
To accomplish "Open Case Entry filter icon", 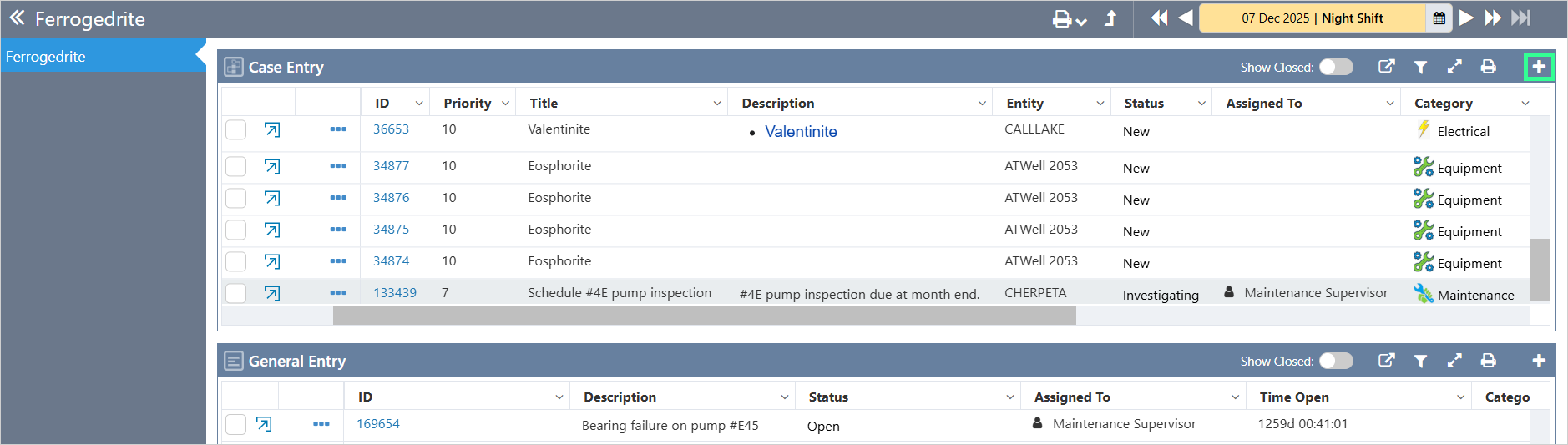I will 1420,67.
